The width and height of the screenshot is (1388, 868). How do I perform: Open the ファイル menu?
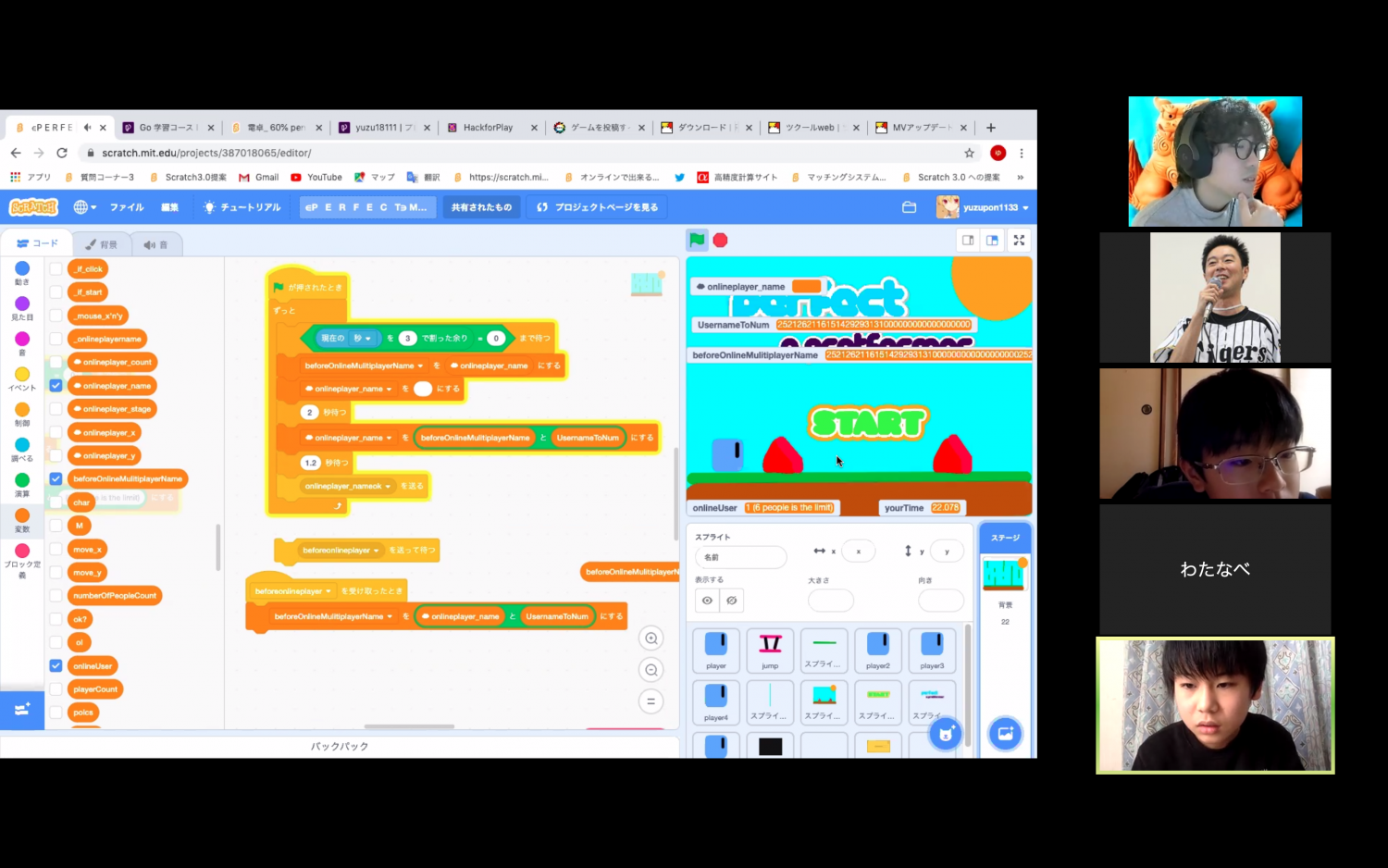point(127,207)
